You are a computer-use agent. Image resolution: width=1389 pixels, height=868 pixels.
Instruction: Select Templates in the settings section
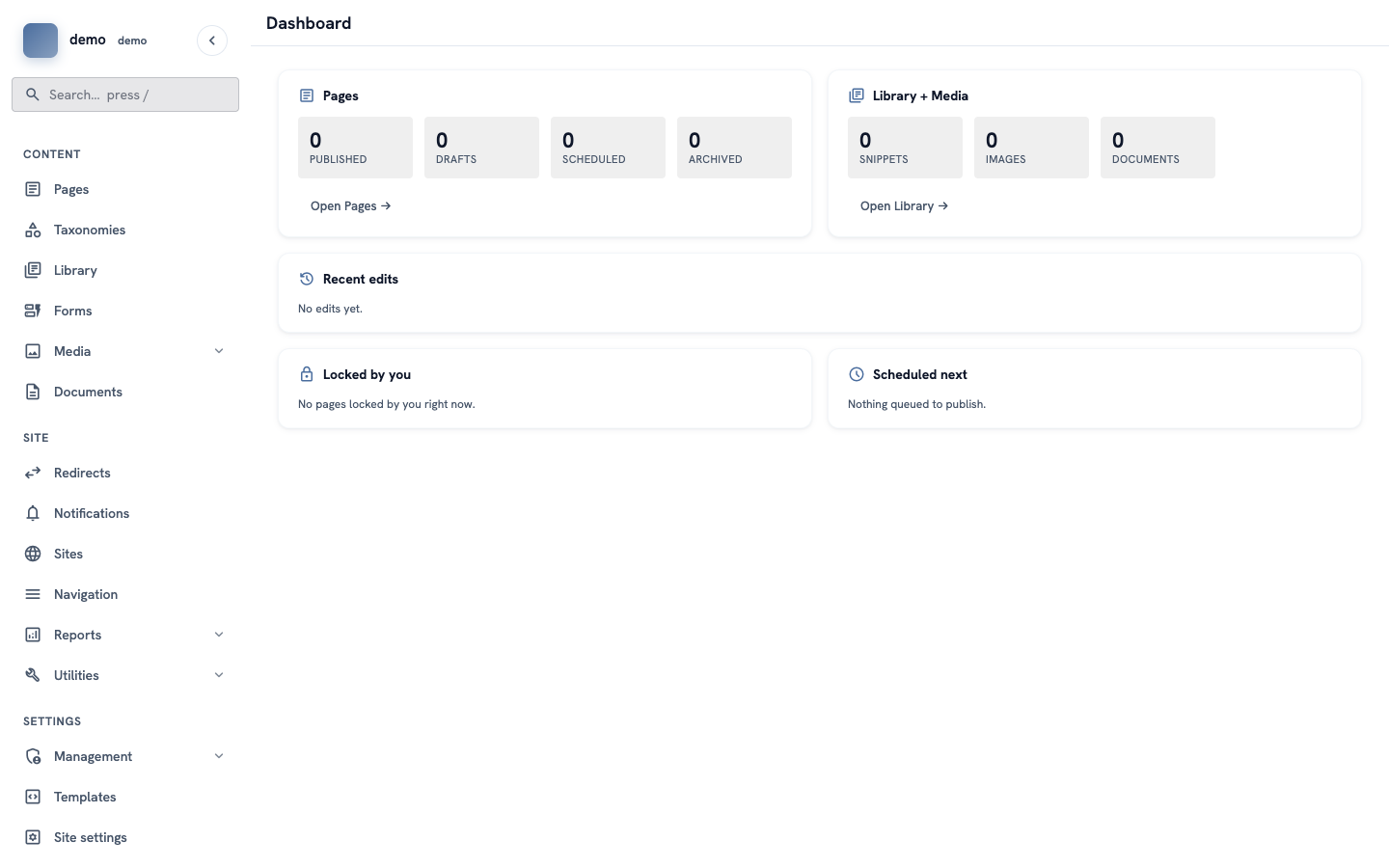click(125, 797)
